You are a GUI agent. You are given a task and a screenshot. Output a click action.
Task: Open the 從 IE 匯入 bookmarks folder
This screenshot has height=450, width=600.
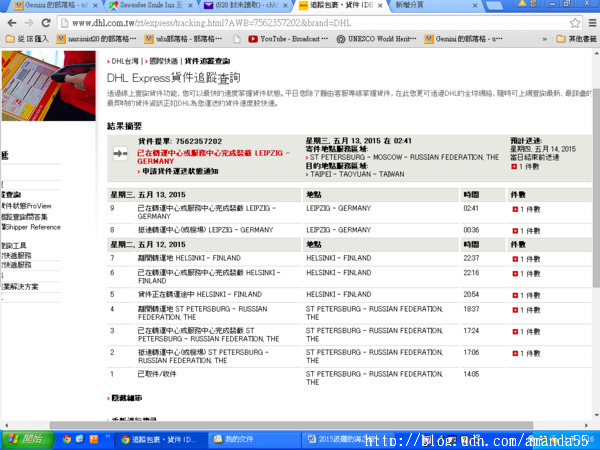pos(28,39)
